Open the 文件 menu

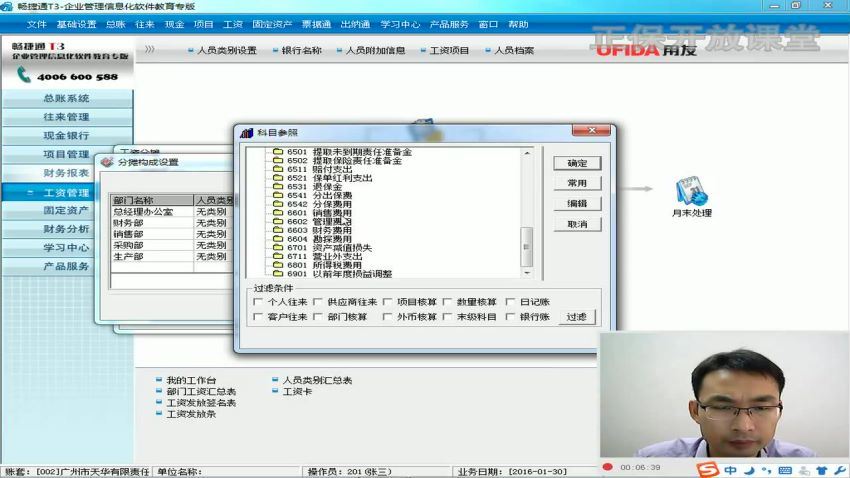pyautogui.click(x=36, y=24)
